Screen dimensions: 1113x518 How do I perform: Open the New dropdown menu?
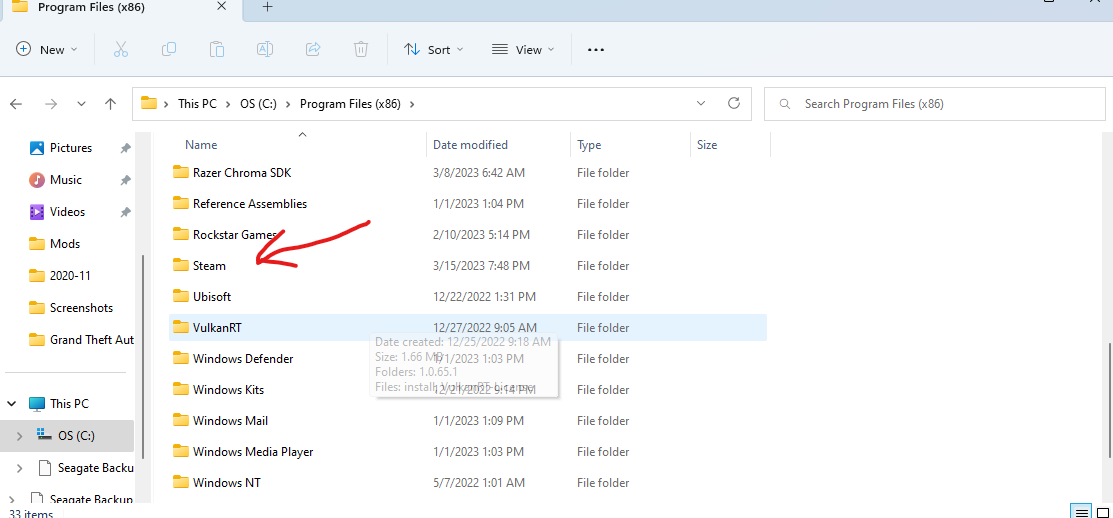(x=47, y=50)
